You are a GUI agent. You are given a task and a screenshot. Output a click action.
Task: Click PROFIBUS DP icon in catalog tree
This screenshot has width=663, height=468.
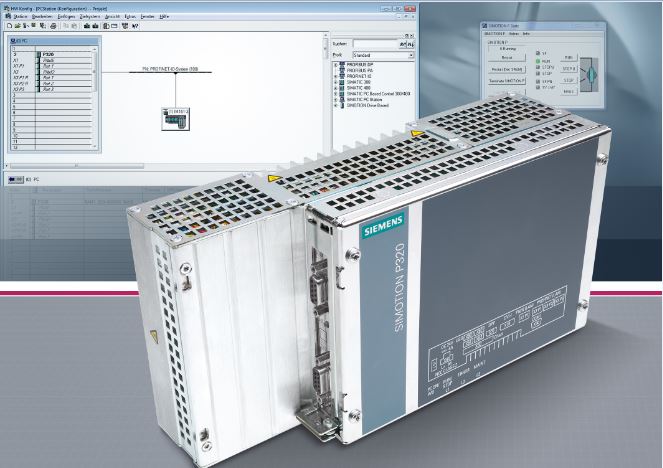pyautogui.click(x=342, y=65)
